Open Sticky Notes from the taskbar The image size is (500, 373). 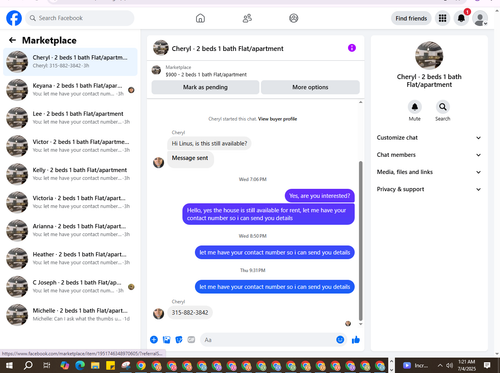(x=110, y=365)
